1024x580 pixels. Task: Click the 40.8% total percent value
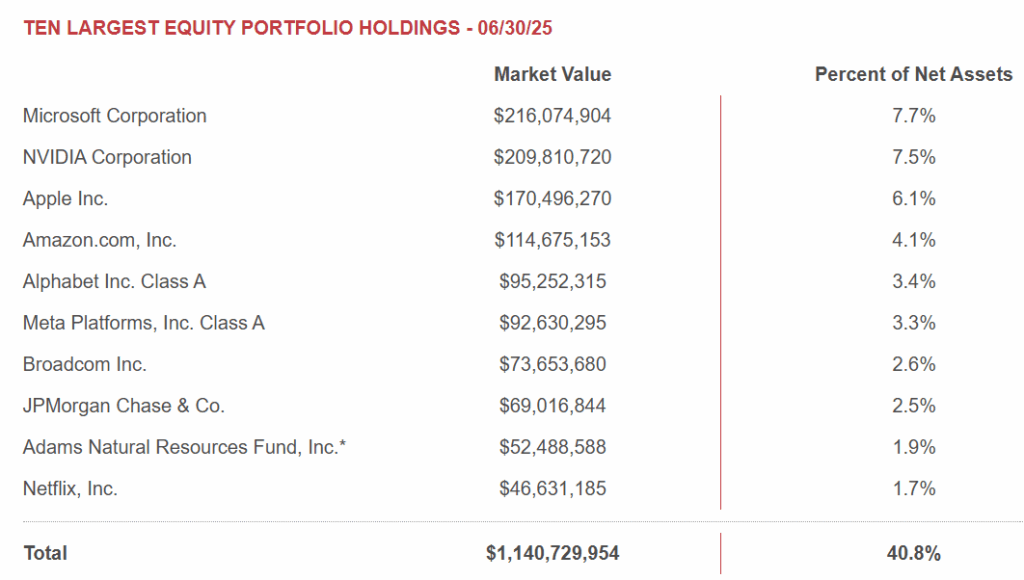[x=914, y=553]
